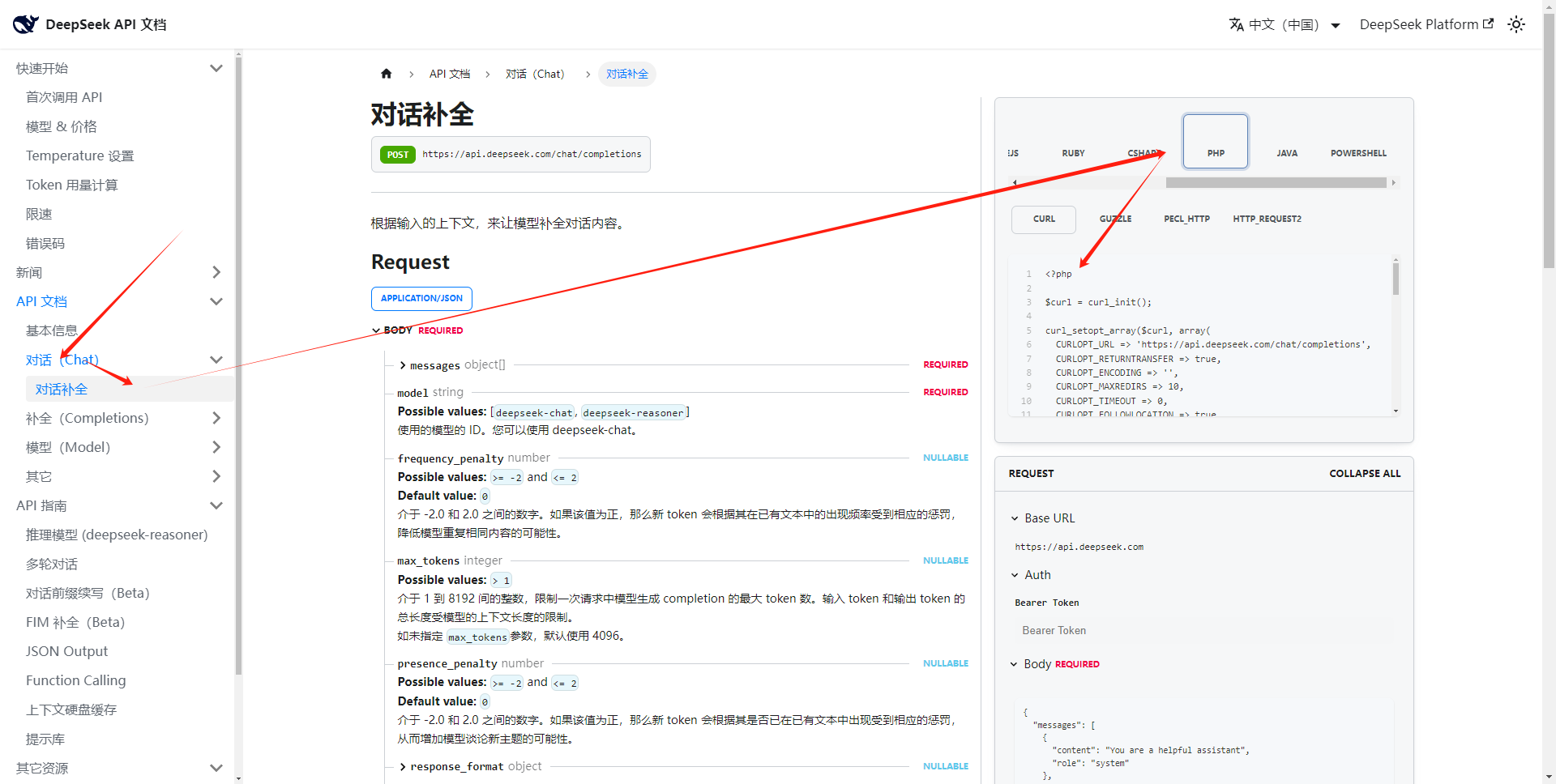Click right arrow of language tabs scrollbar
1556x784 pixels.
pos(1394,183)
